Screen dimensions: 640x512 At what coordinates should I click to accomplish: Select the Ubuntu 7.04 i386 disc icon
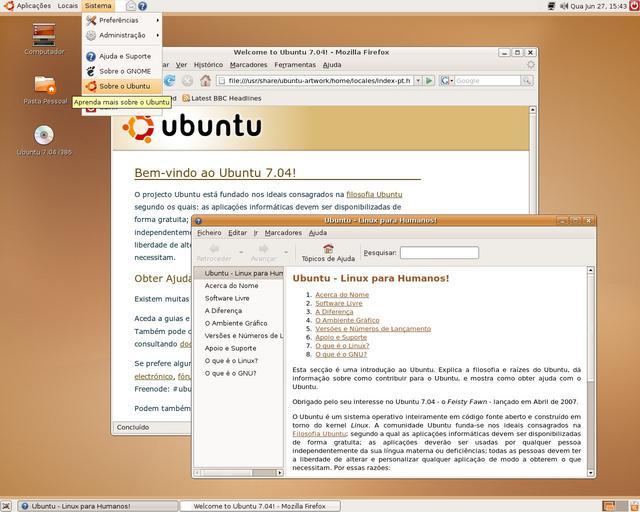tap(43, 136)
